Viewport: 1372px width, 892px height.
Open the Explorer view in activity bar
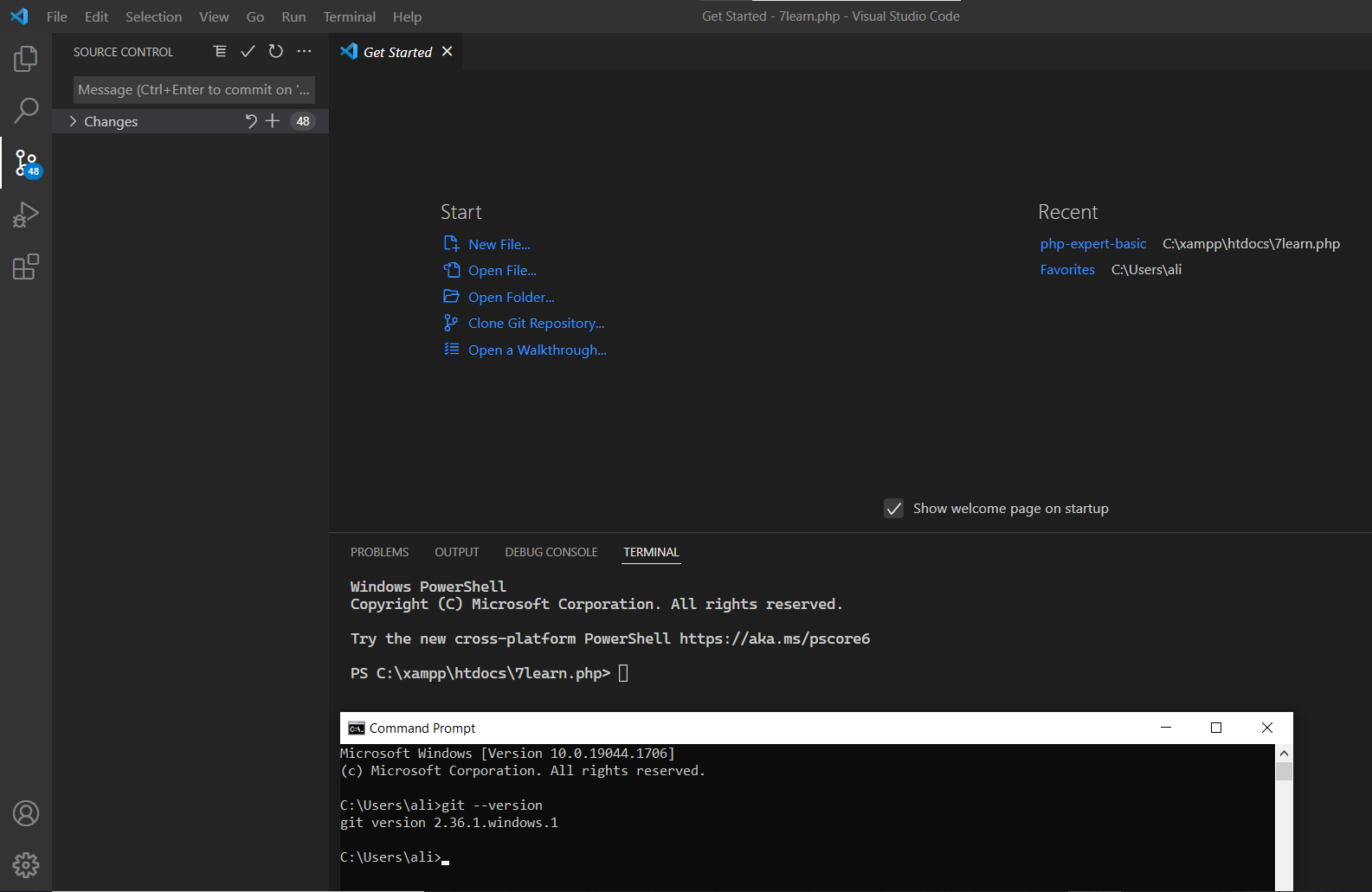[x=26, y=59]
